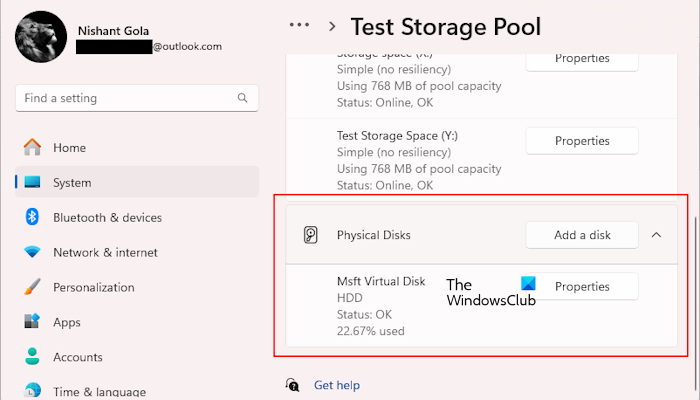Click the Physical Disks drive icon
Viewport: 700px width, 400px height.
pyautogui.click(x=311, y=236)
